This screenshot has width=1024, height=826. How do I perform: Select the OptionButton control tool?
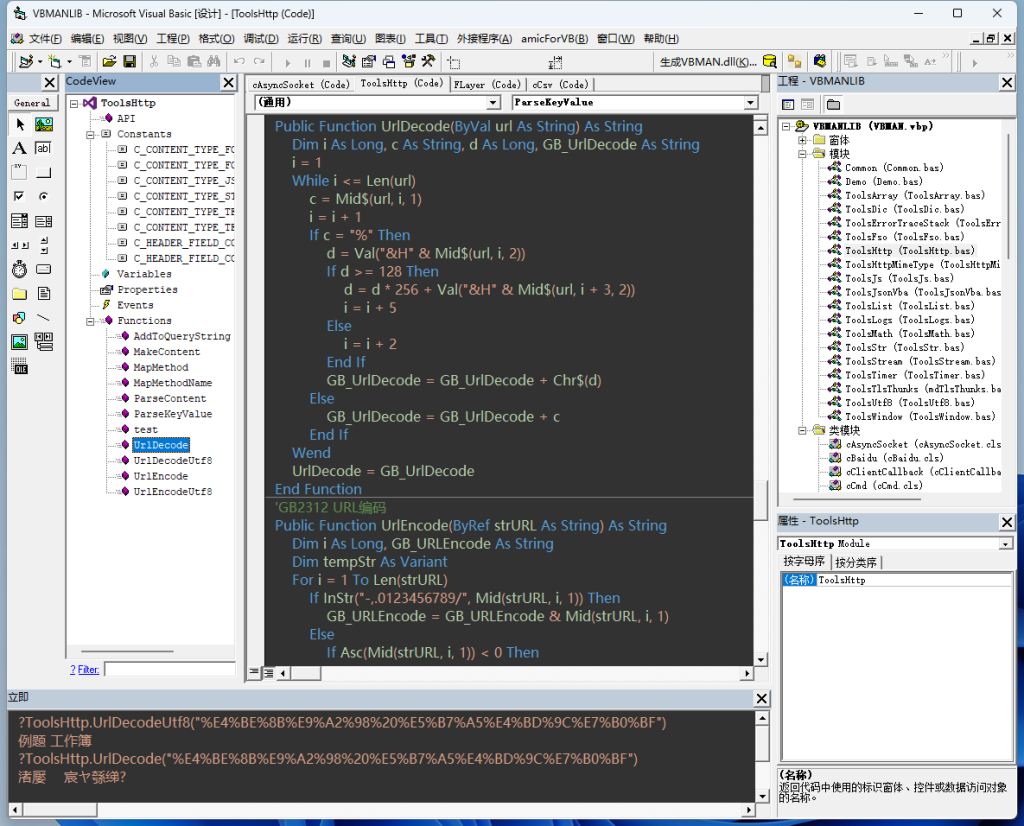[44, 197]
